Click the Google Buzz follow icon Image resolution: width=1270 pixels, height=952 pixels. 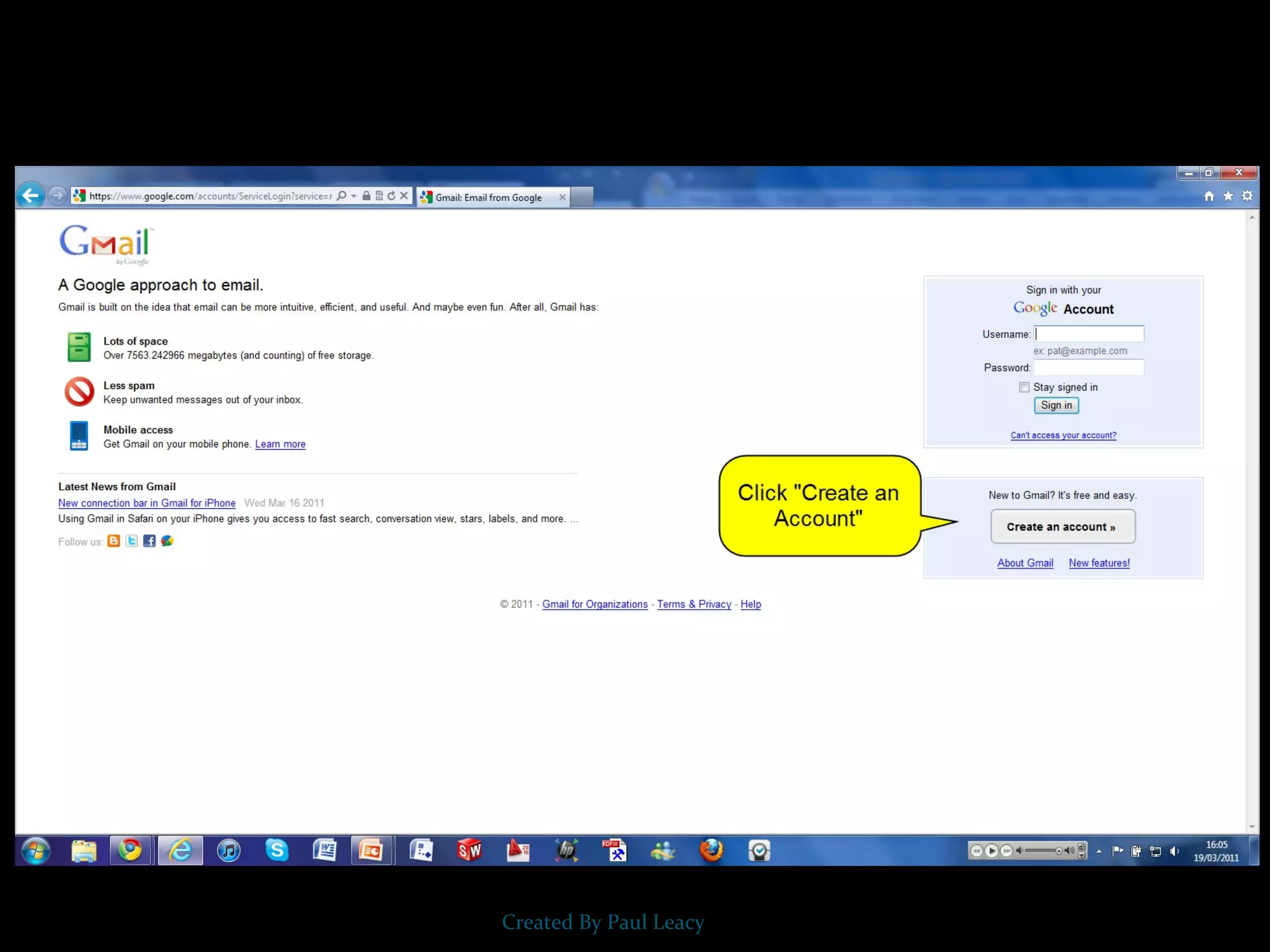pos(167,541)
